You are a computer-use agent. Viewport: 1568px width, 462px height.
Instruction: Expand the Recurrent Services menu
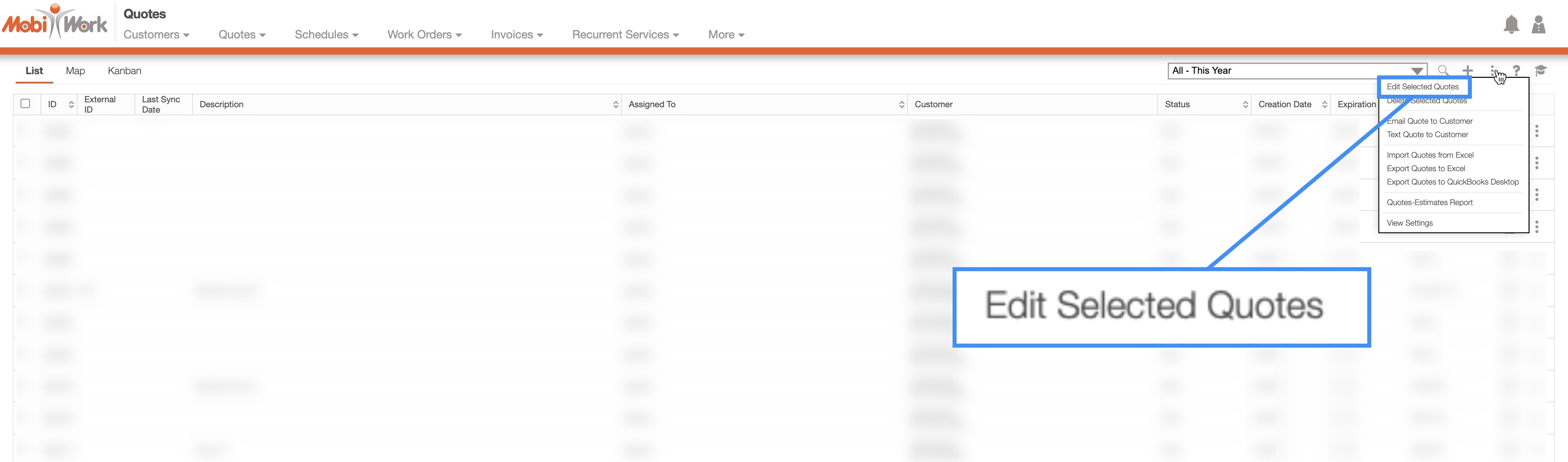pos(624,35)
